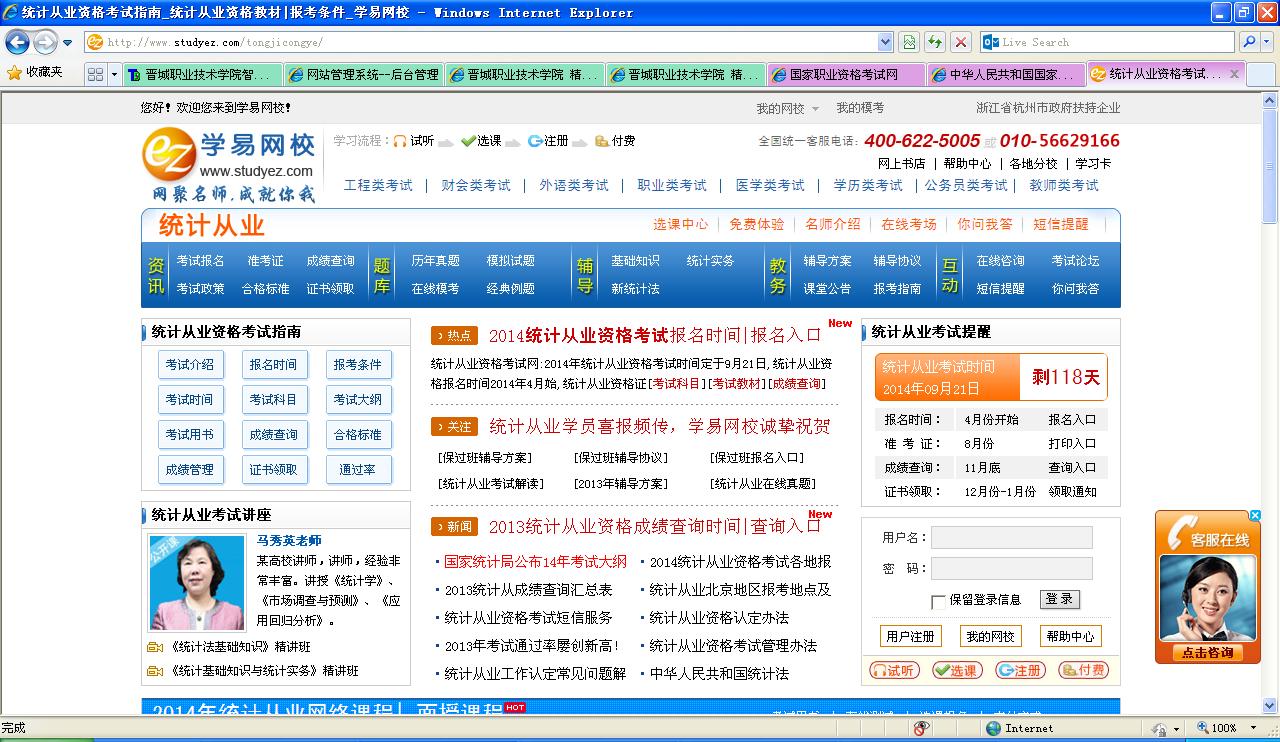The image size is (1280, 742).
Task: Click the 报考条件 guide button
Action: (x=358, y=365)
